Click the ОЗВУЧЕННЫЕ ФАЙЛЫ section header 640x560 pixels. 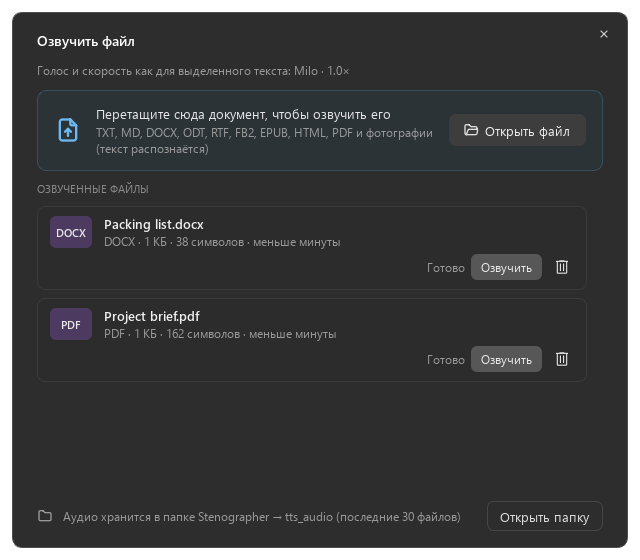point(93,189)
